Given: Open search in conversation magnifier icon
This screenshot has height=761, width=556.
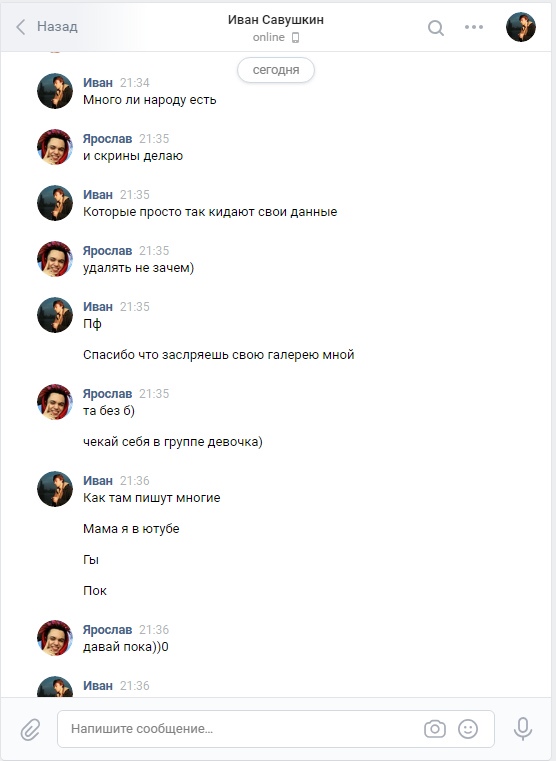Looking at the screenshot, I should tap(436, 28).
